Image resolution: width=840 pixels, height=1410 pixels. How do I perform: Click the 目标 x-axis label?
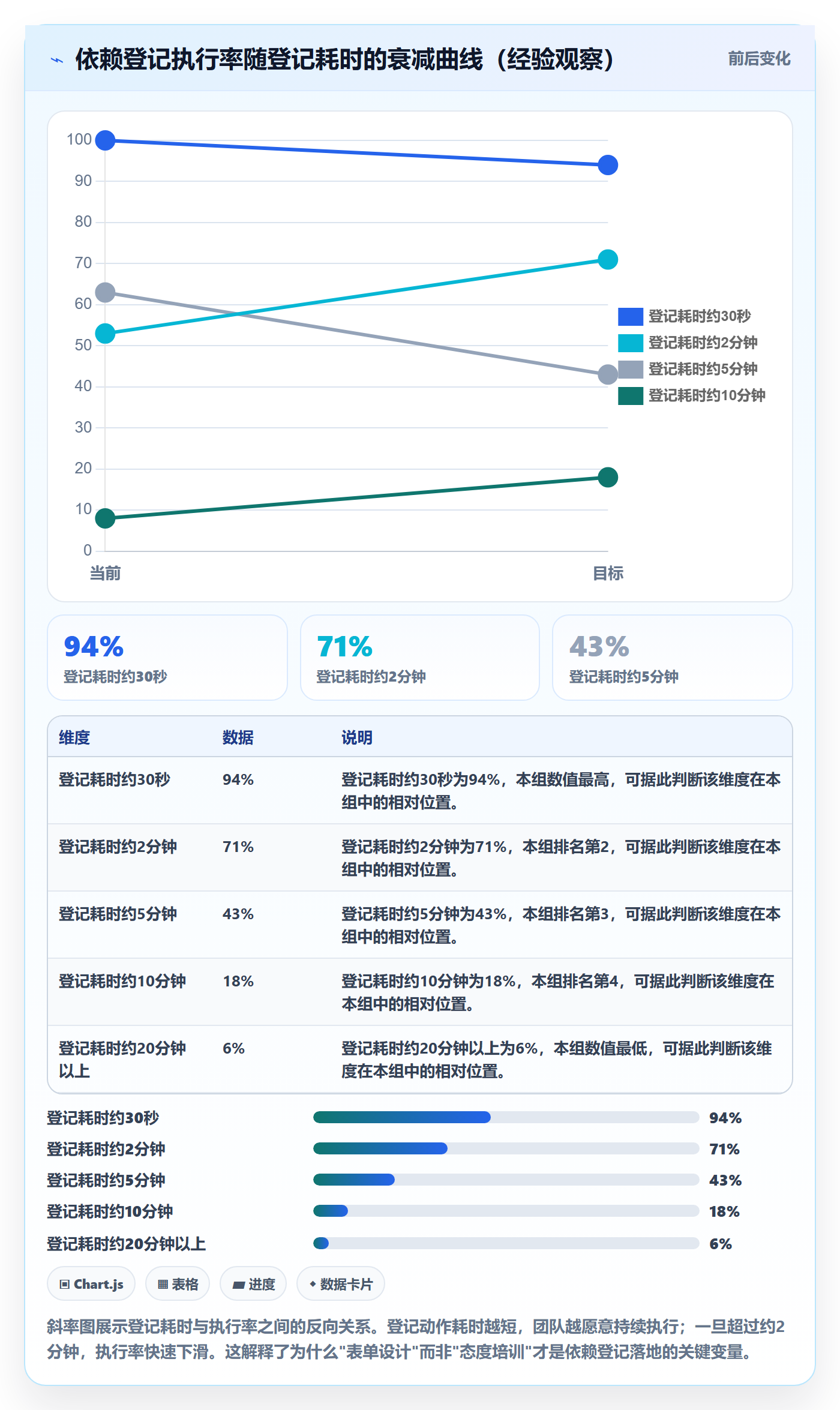[608, 574]
